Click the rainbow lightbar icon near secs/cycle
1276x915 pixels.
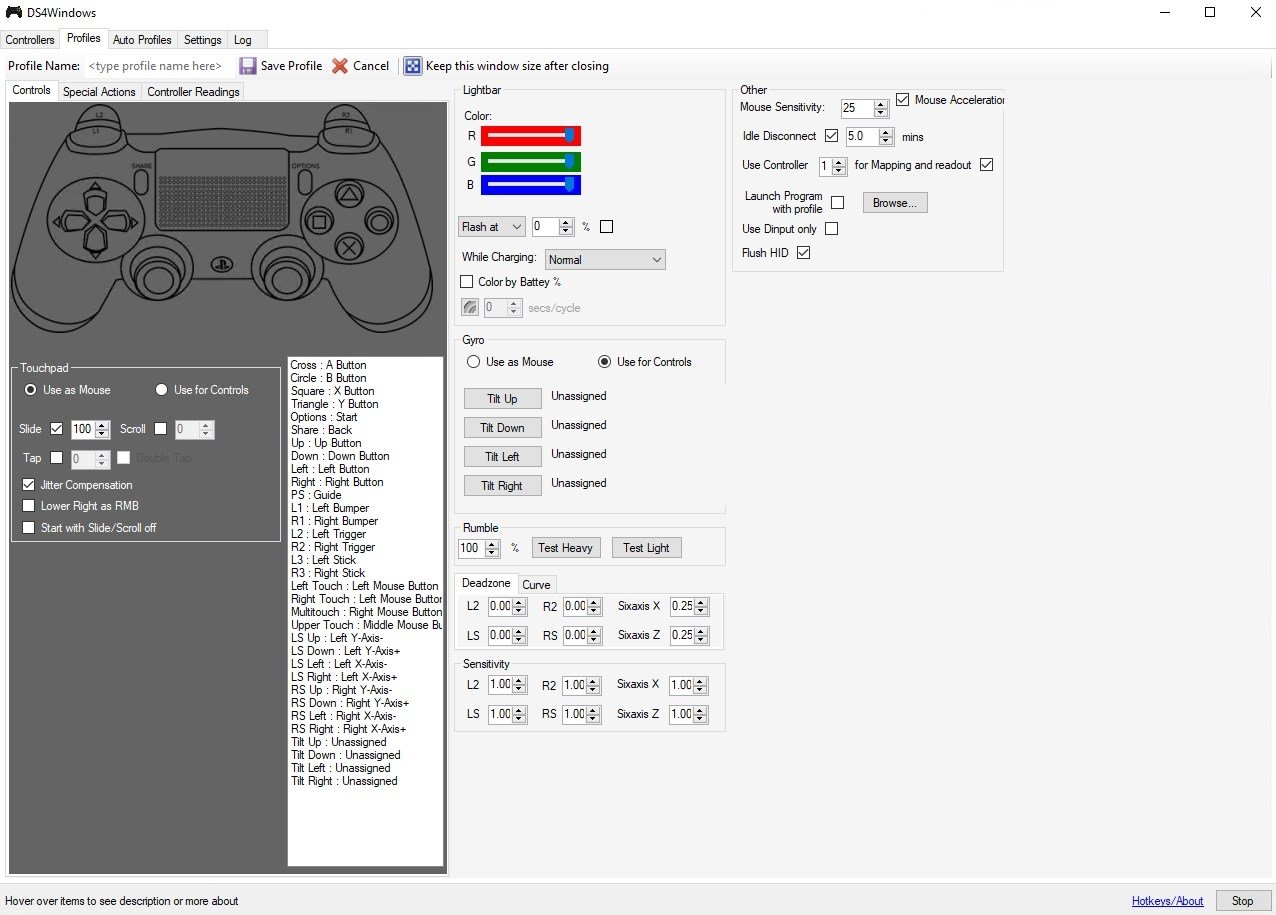tap(470, 308)
